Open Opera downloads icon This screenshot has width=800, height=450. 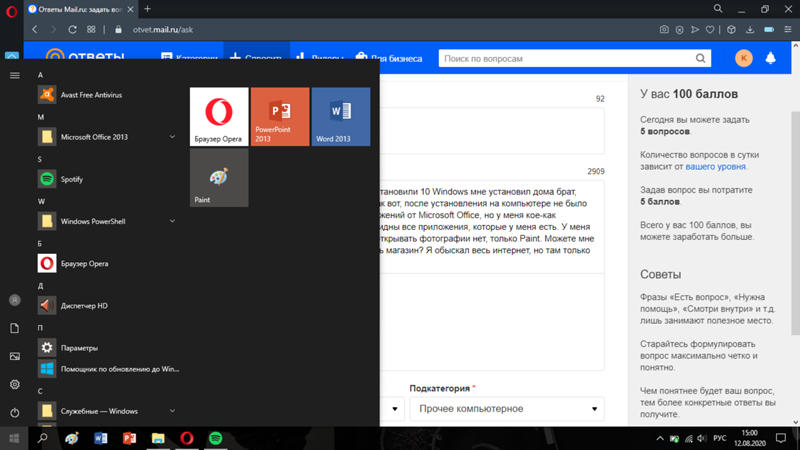pyautogui.click(x=749, y=30)
